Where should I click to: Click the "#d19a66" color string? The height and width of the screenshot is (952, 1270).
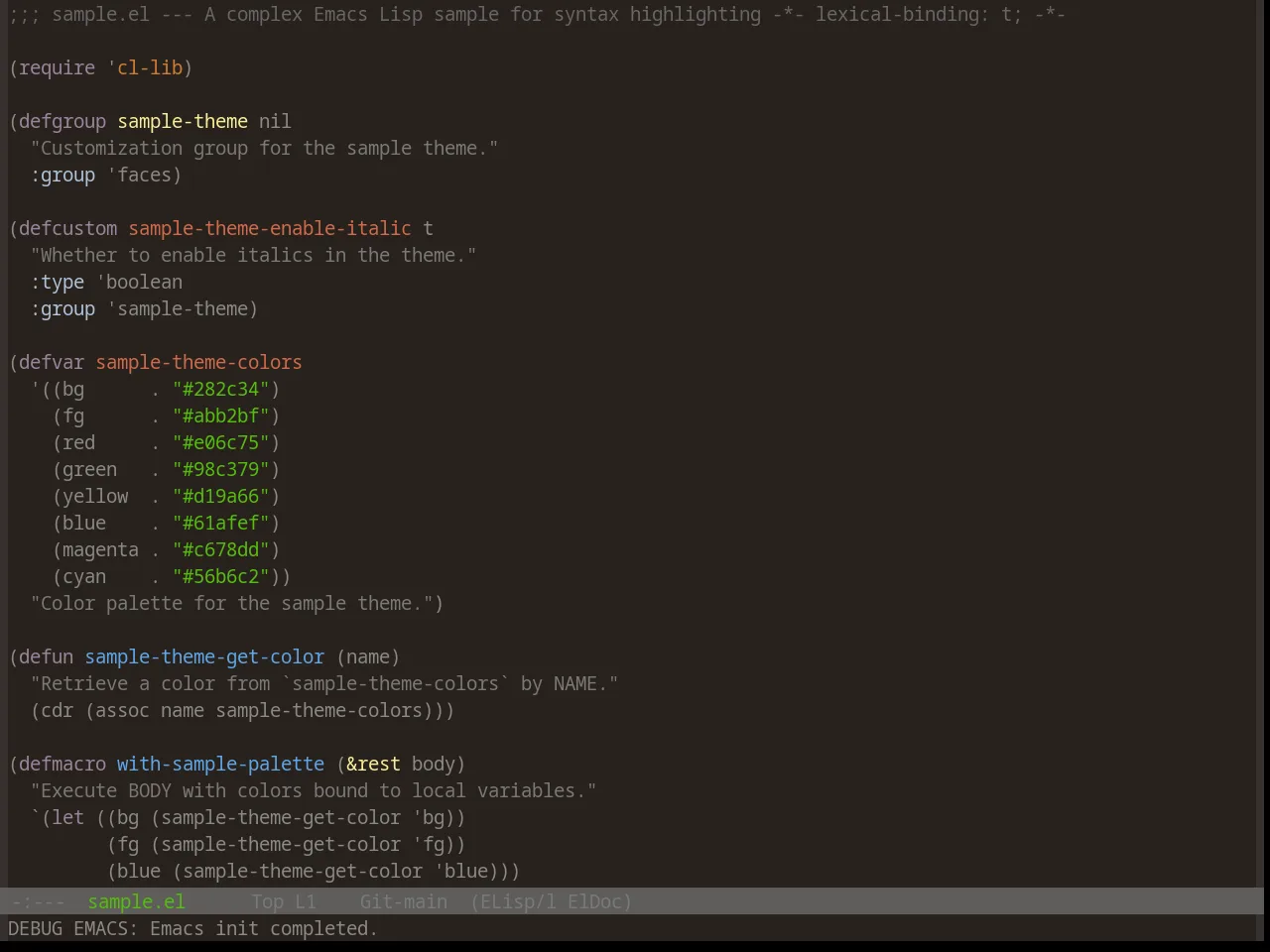click(x=220, y=496)
